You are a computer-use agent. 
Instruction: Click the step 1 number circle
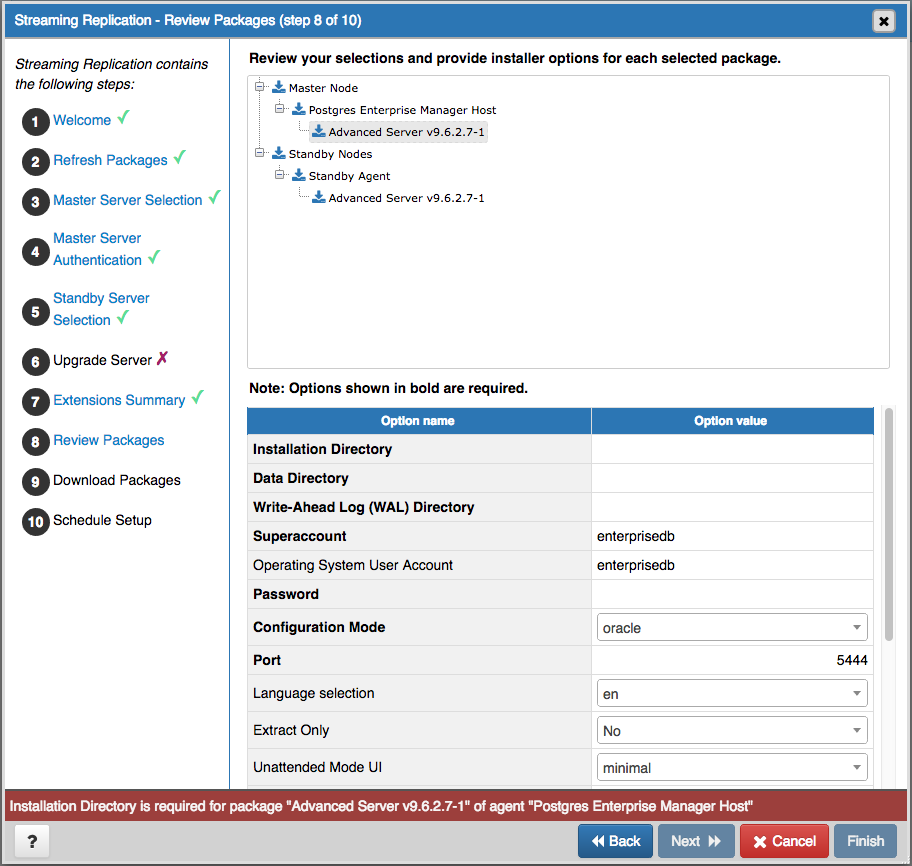coord(35,122)
